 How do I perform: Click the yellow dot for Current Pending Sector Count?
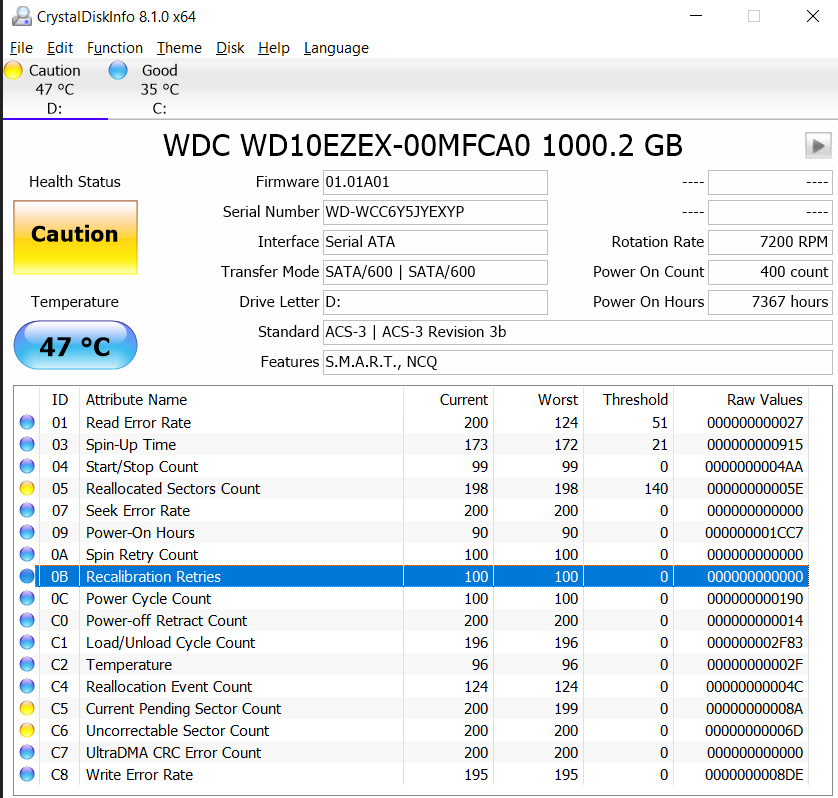[x=27, y=708]
